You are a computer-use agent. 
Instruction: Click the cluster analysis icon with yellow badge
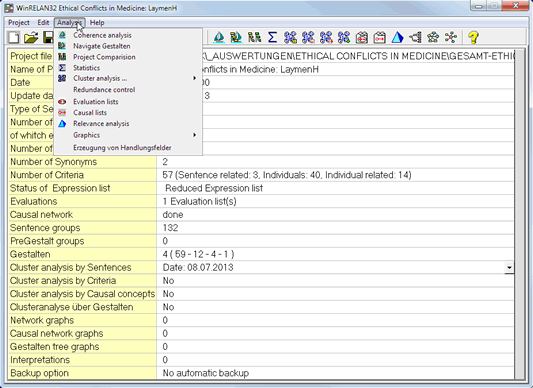point(290,37)
